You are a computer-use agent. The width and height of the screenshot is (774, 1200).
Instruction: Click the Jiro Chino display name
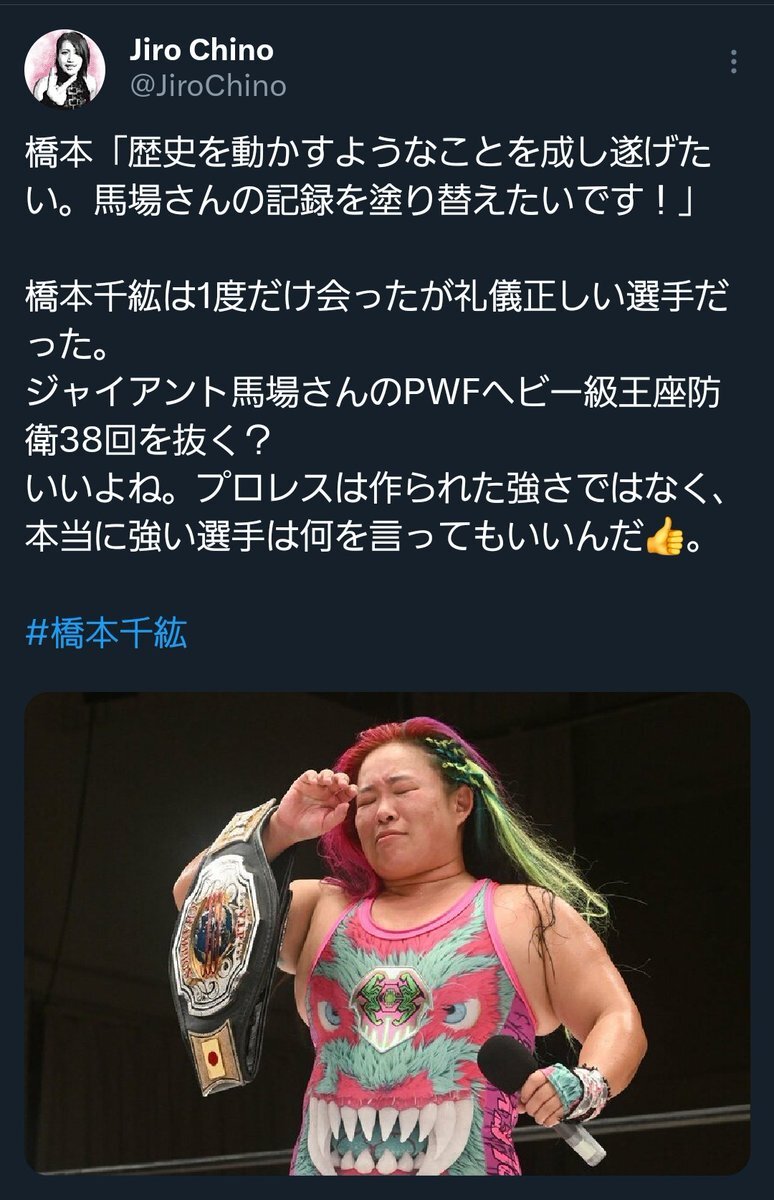pos(201,50)
